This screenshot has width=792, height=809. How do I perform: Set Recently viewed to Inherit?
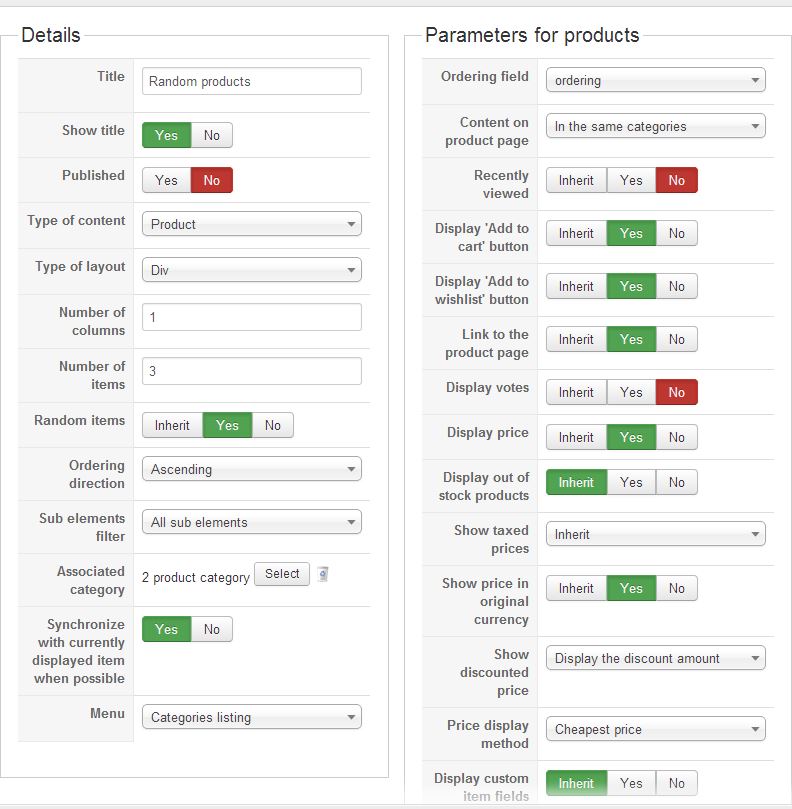[576, 180]
